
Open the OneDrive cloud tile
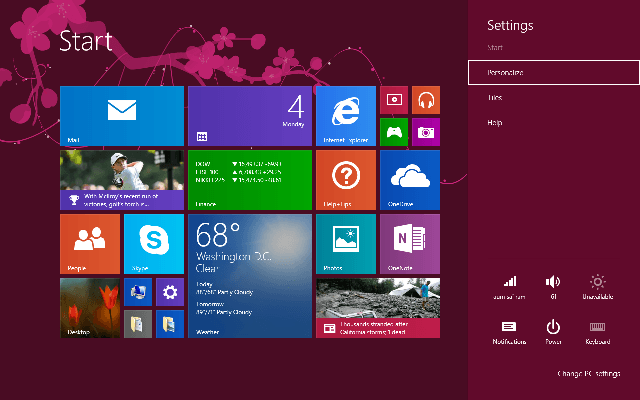pyautogui.click(x=410, y=180)
